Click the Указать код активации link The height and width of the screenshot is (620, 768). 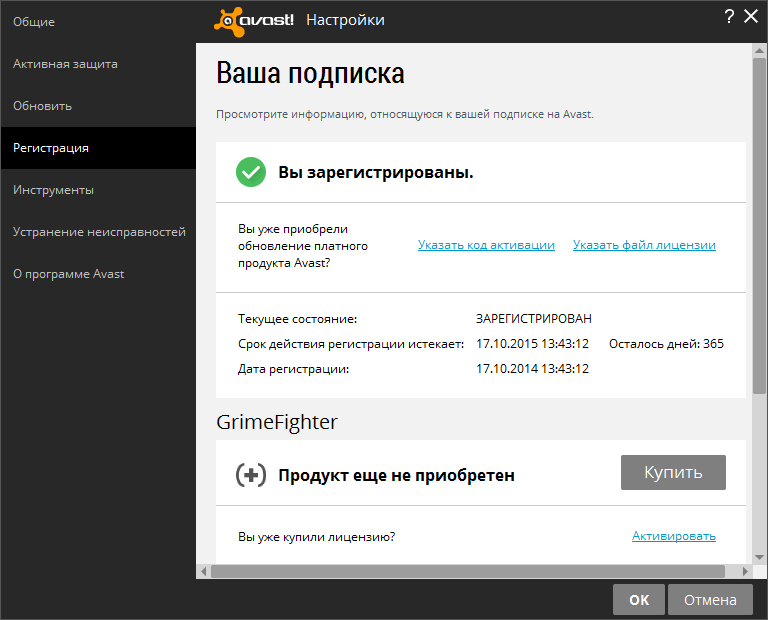click(486, 245)
